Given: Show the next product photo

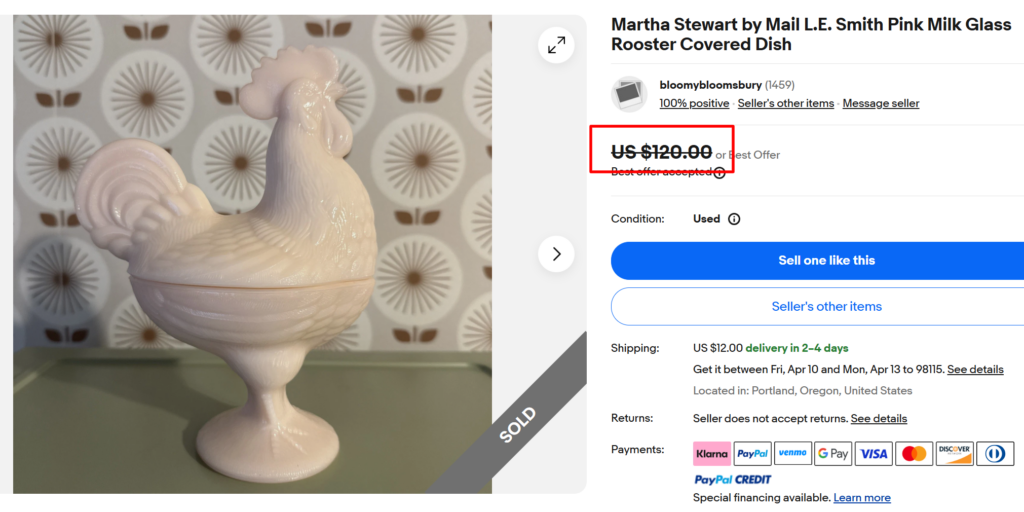Looking at the screenshot, I should 556,254.
